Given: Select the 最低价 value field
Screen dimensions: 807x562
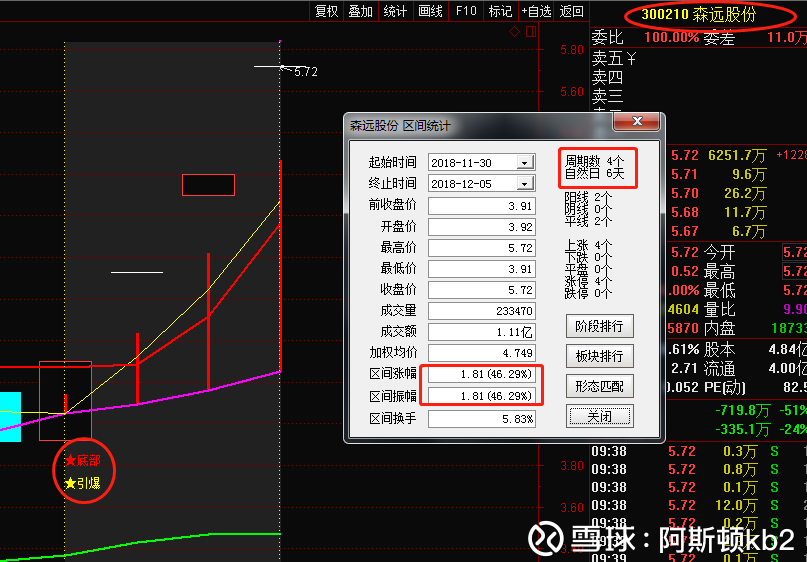Looking at the screenshot, I should point(482,269).
